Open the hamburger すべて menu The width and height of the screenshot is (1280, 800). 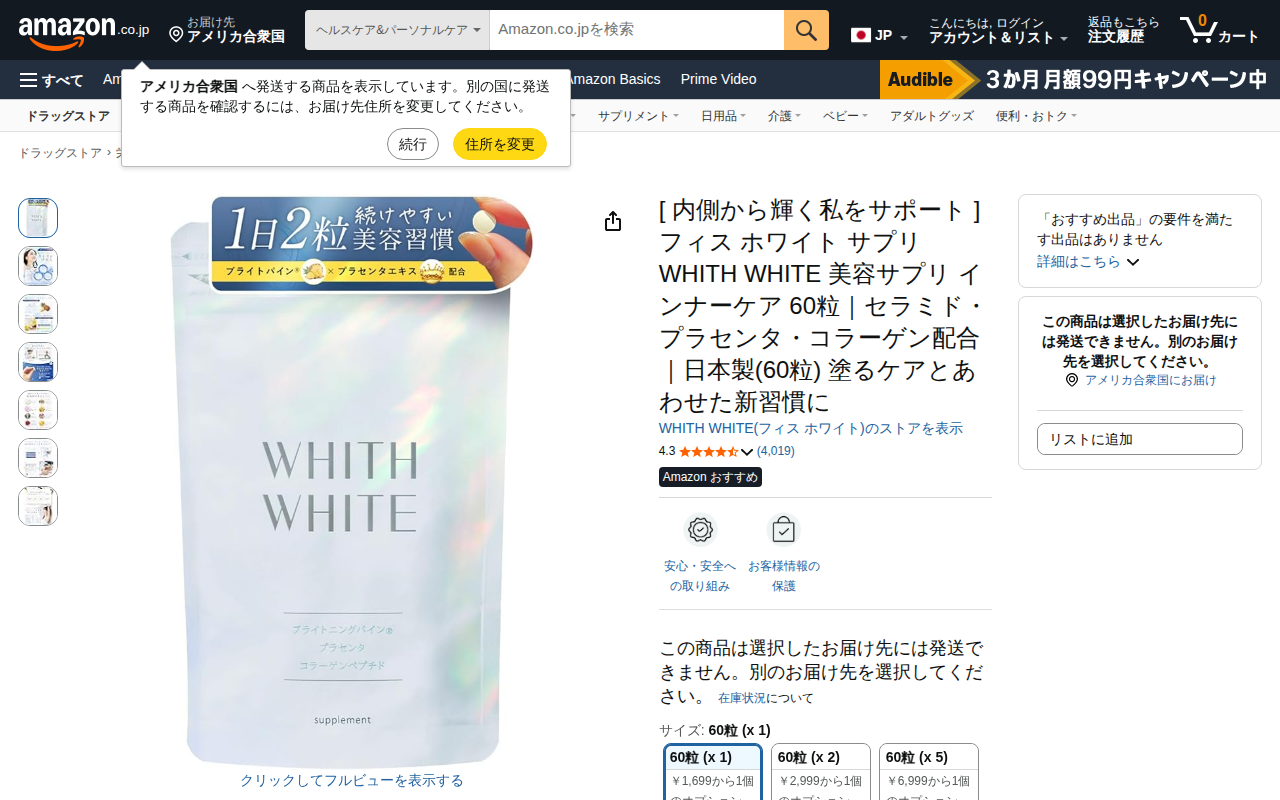click(x=52, y=79)
